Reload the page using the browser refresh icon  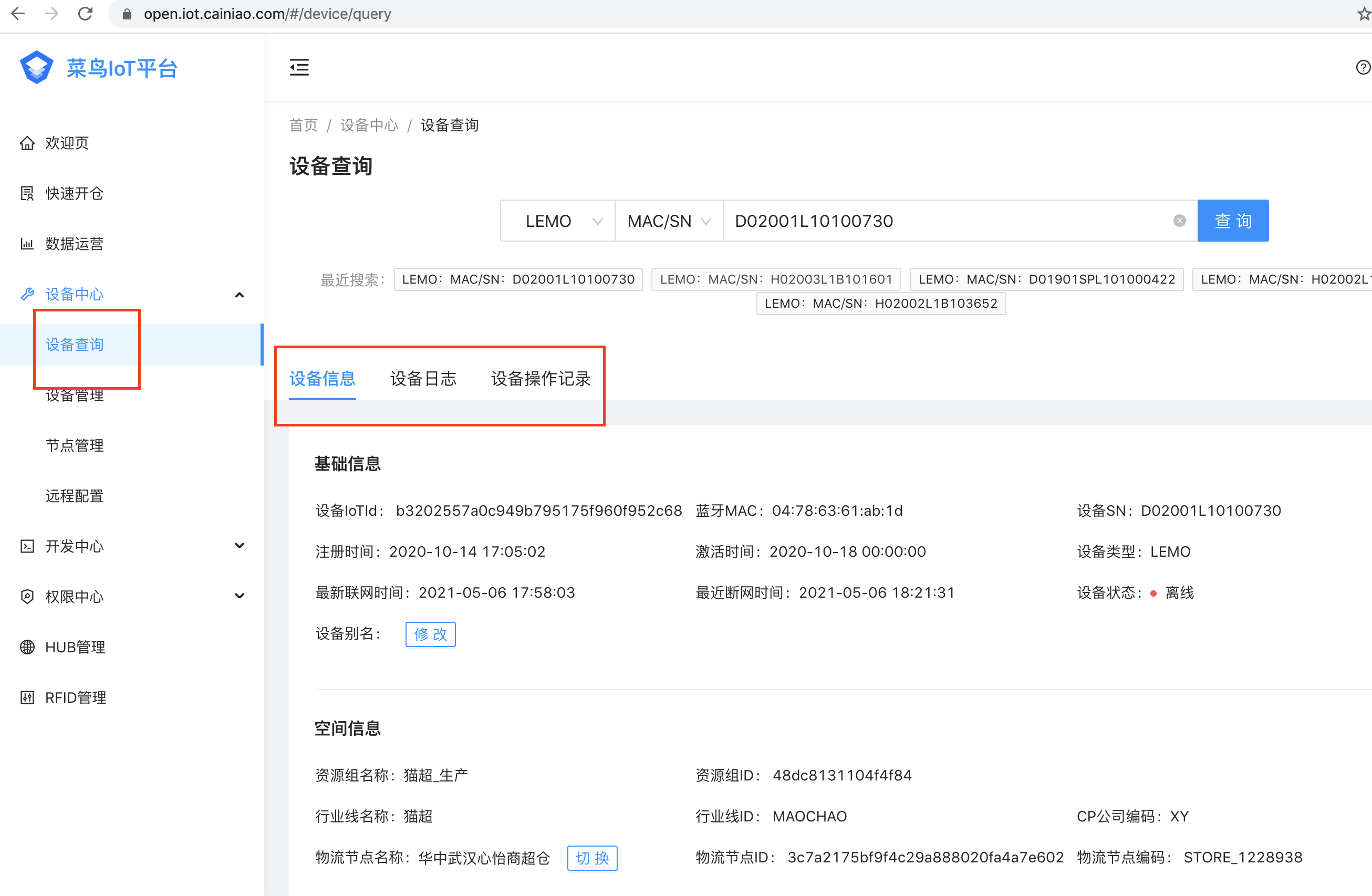tap(85, 13)
